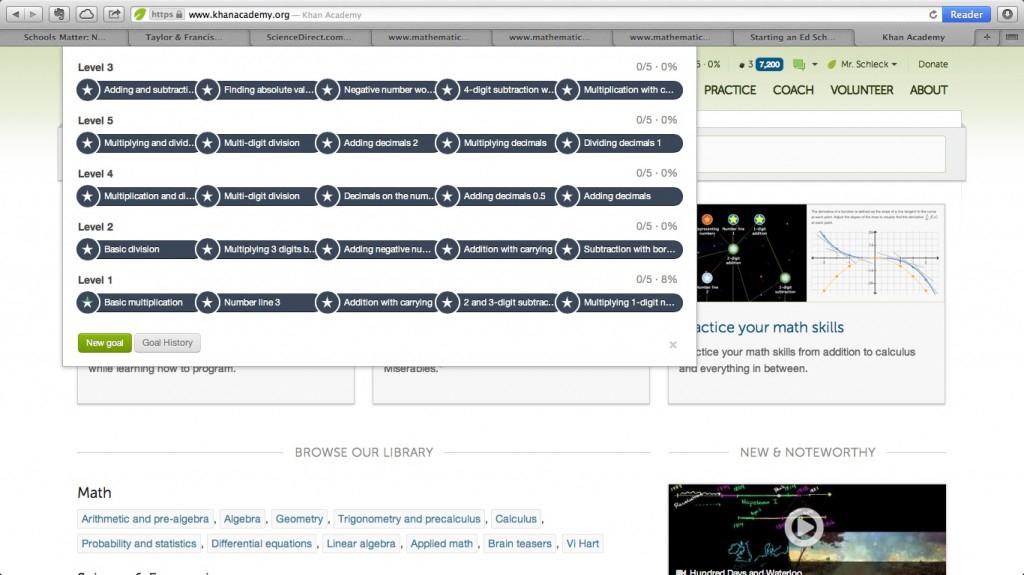Open the VOLUNTEER menu
Screen dimensions: 1024x575
(861, 90)
